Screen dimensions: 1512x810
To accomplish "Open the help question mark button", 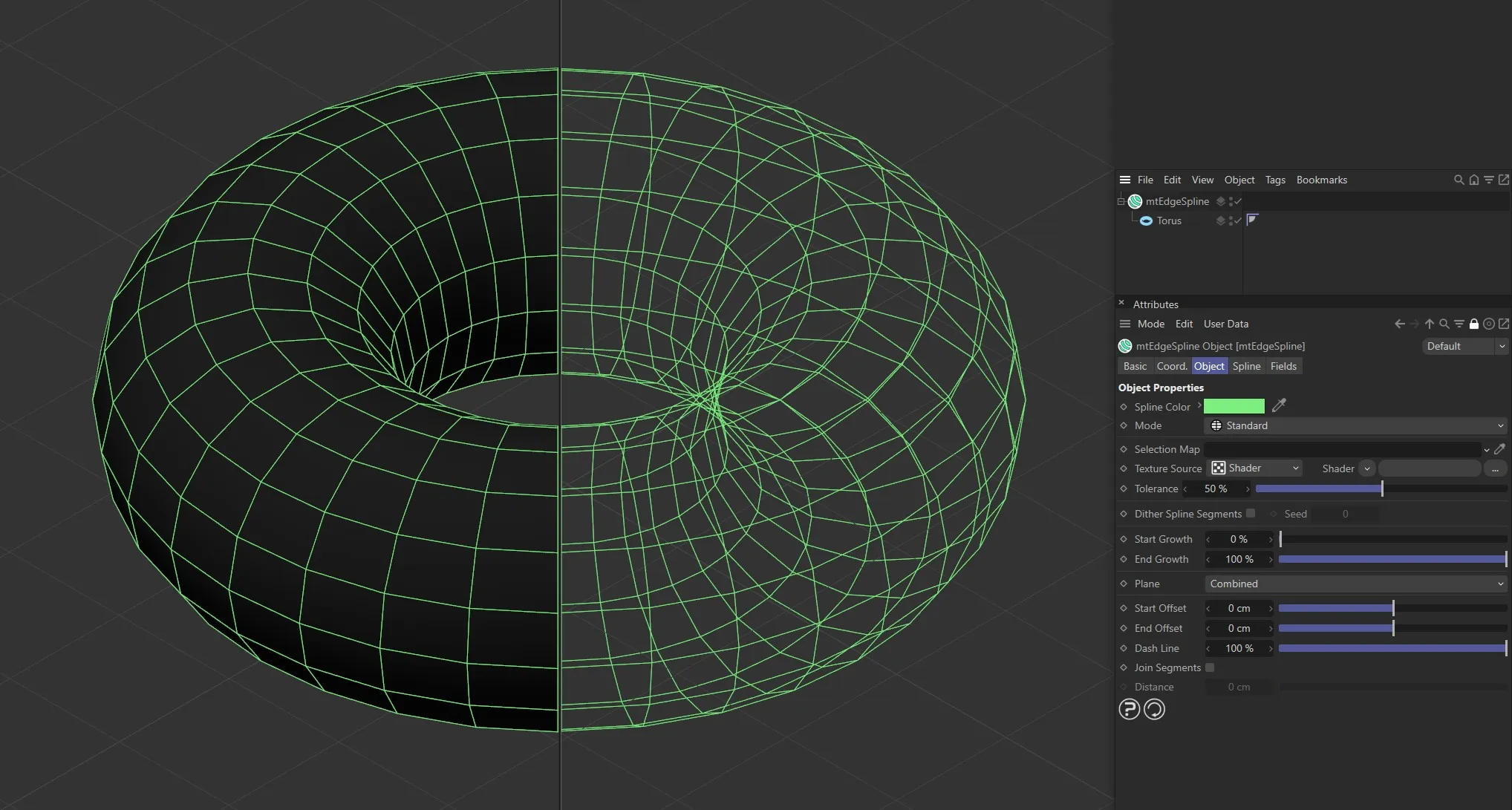I will point(1128,709).
